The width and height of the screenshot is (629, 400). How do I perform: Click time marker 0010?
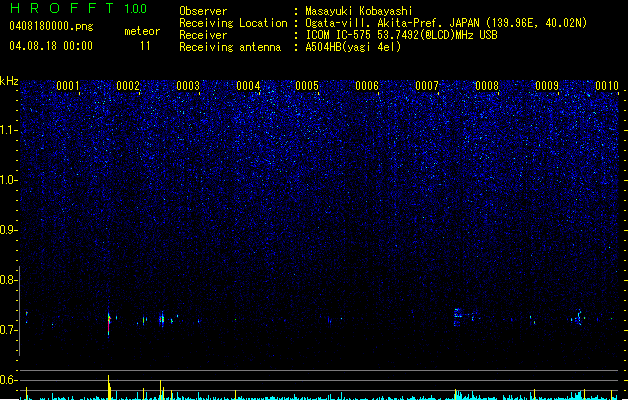click(x=607, y=86)
